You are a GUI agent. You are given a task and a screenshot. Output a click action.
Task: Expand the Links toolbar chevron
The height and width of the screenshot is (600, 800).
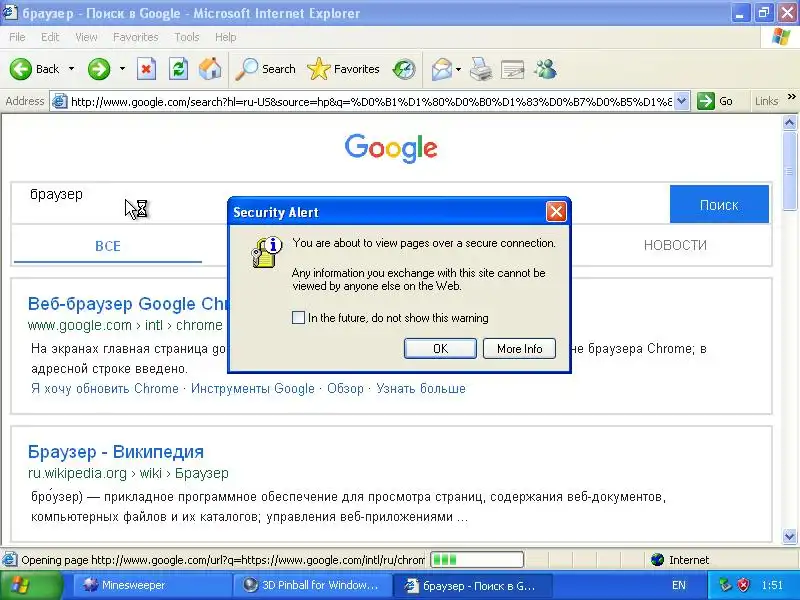[x=791, y=97]
